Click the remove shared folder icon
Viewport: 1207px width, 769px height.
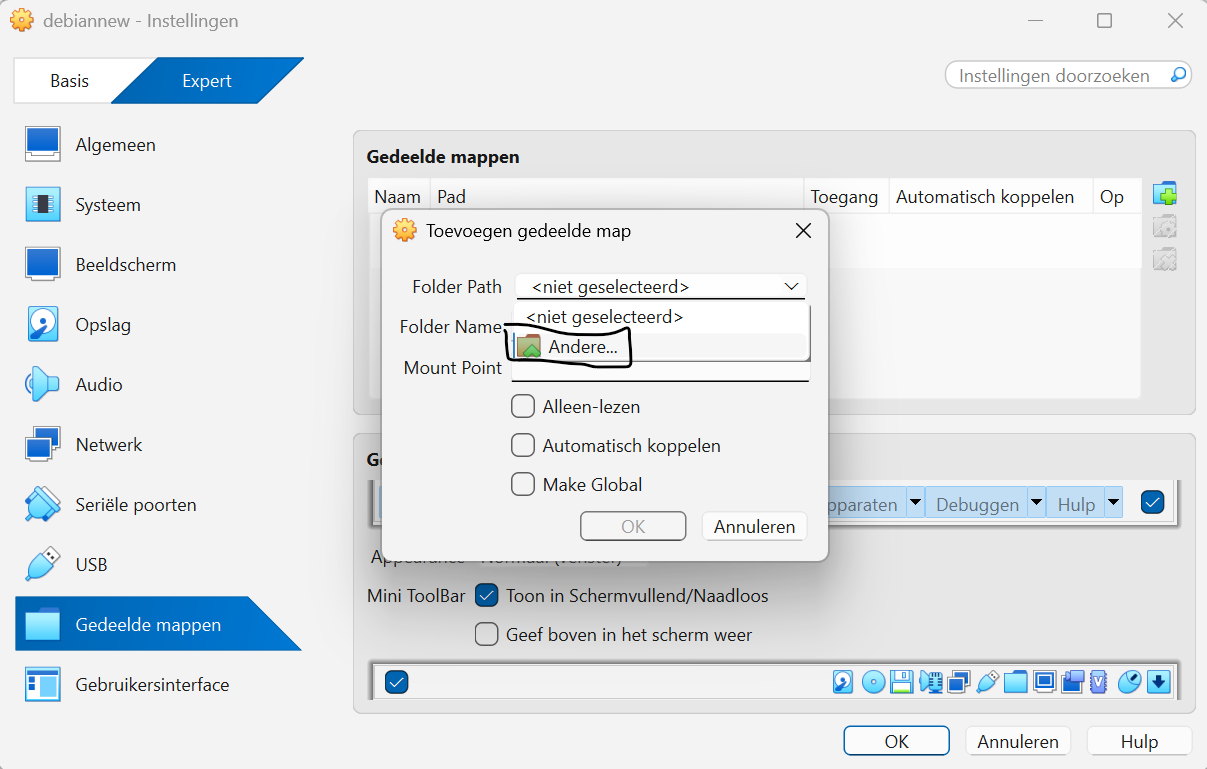(x=1164, y=260)
